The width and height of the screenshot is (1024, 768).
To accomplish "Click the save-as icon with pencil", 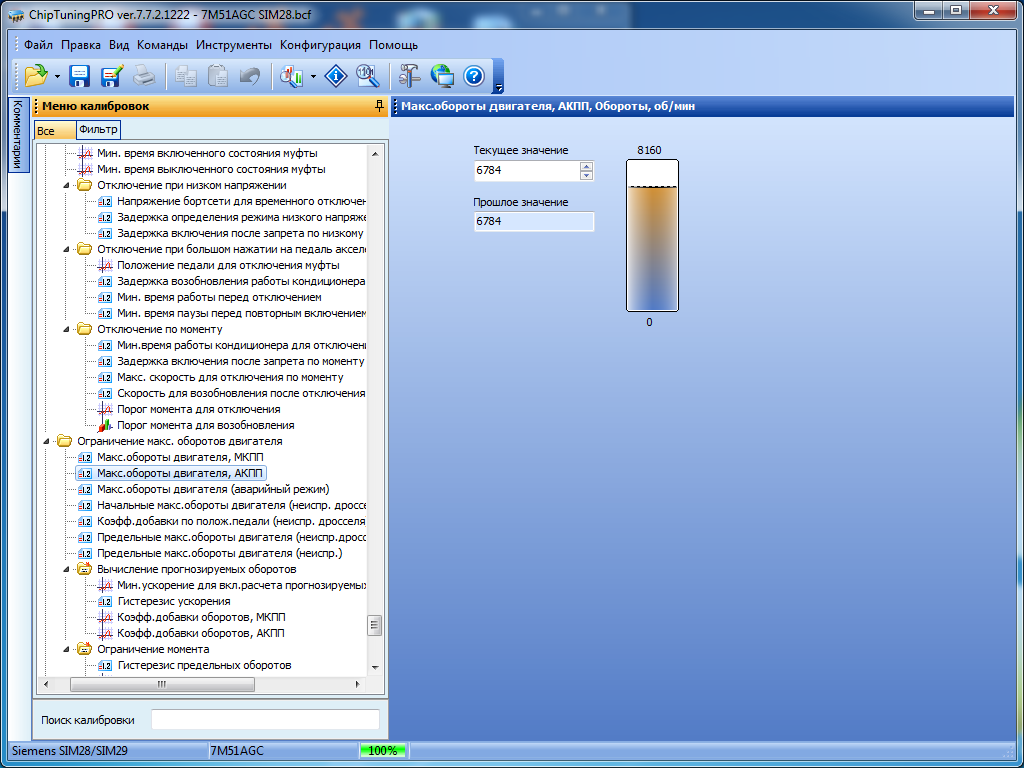I will coord(111,76).
